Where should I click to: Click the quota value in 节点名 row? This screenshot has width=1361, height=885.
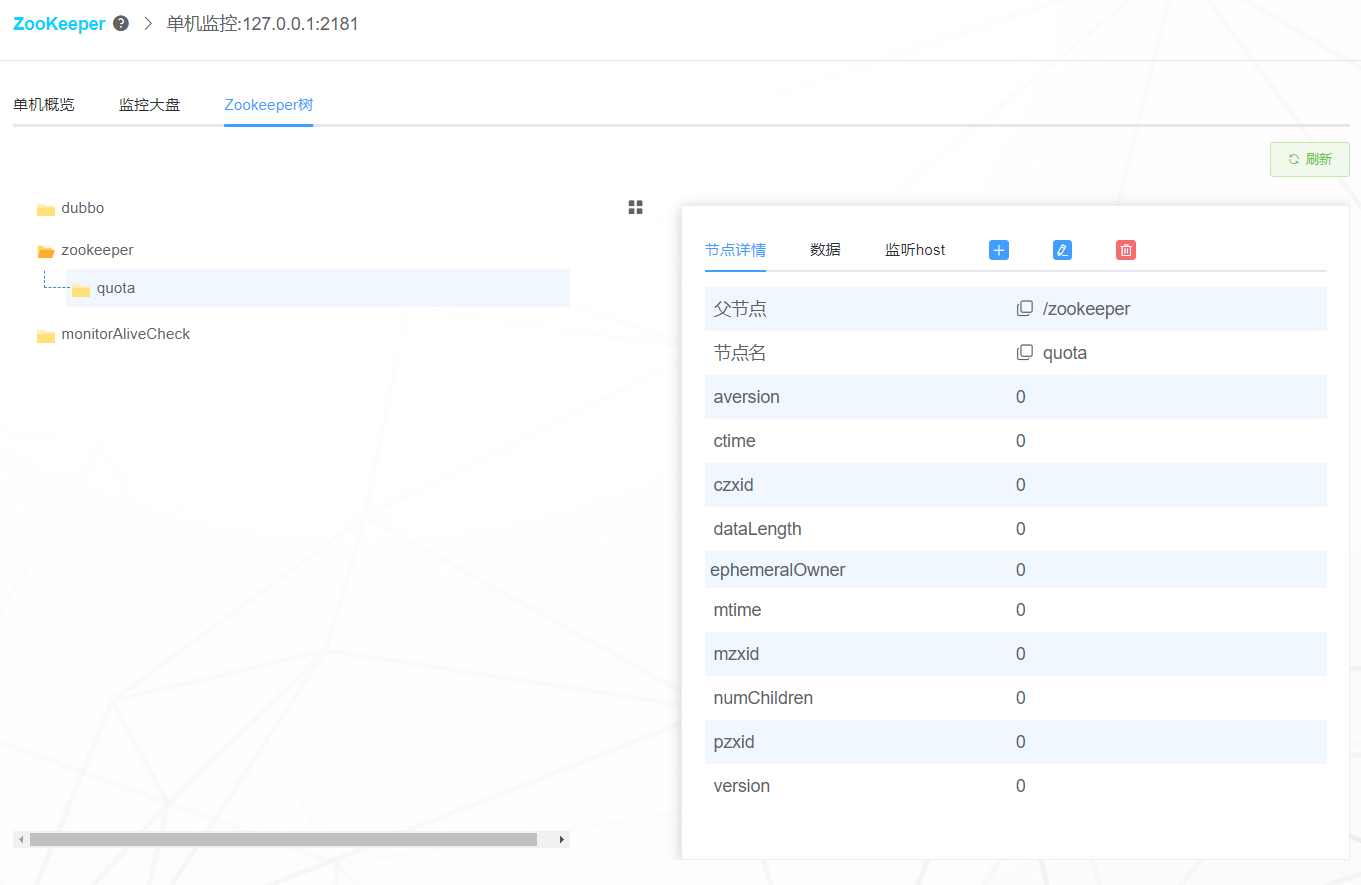pyautogui.click(x=1064, y=353)
